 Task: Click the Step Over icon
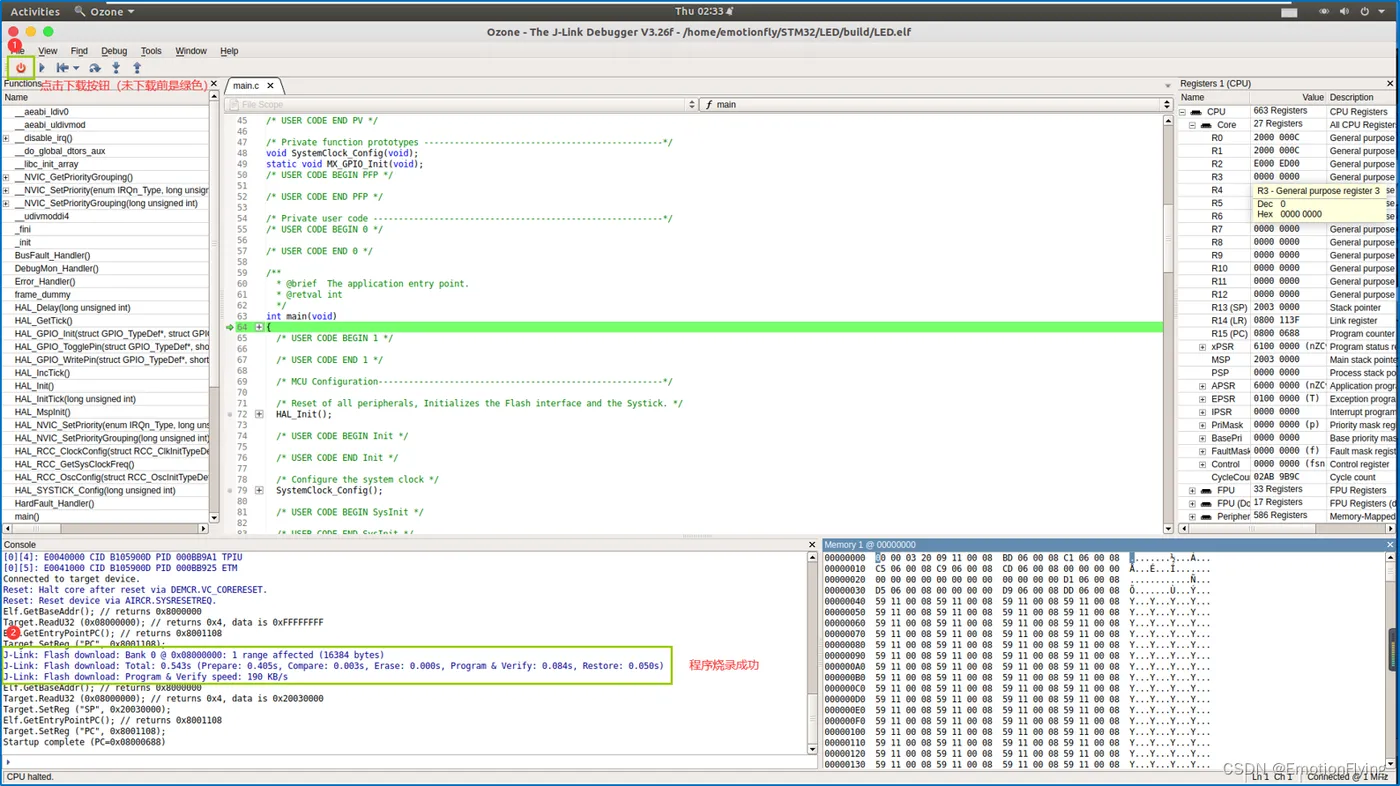95,68
